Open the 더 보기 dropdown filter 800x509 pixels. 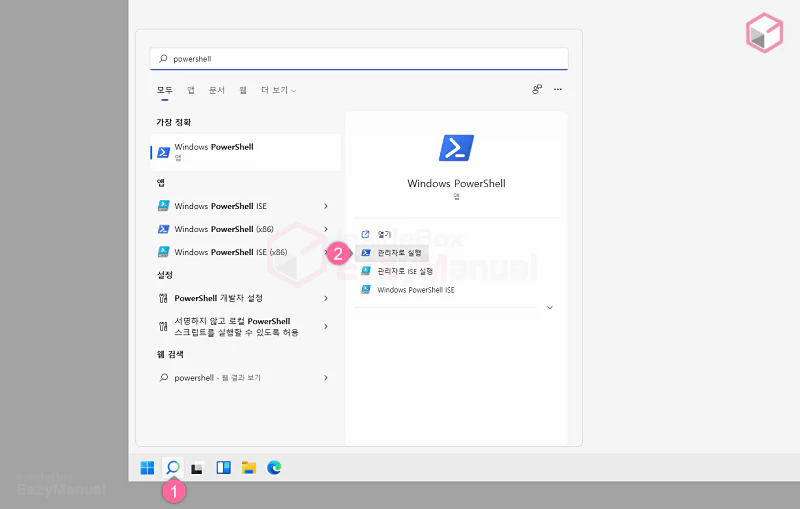click(x=278, y=90)
